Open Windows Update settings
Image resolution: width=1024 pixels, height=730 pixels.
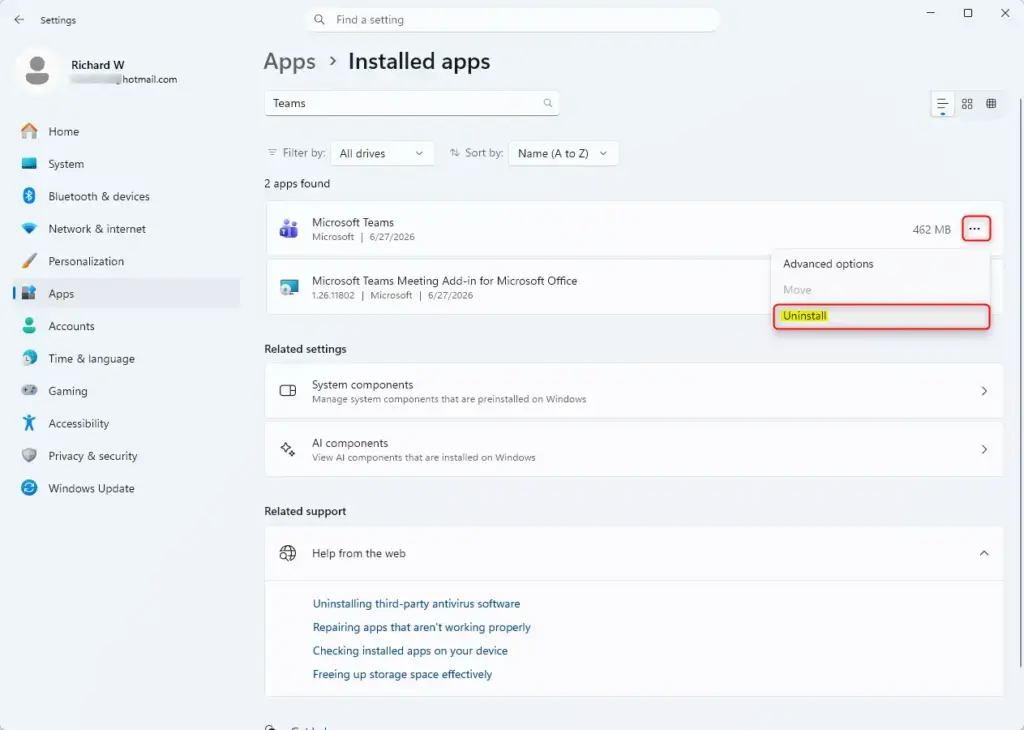coord(127,488)
